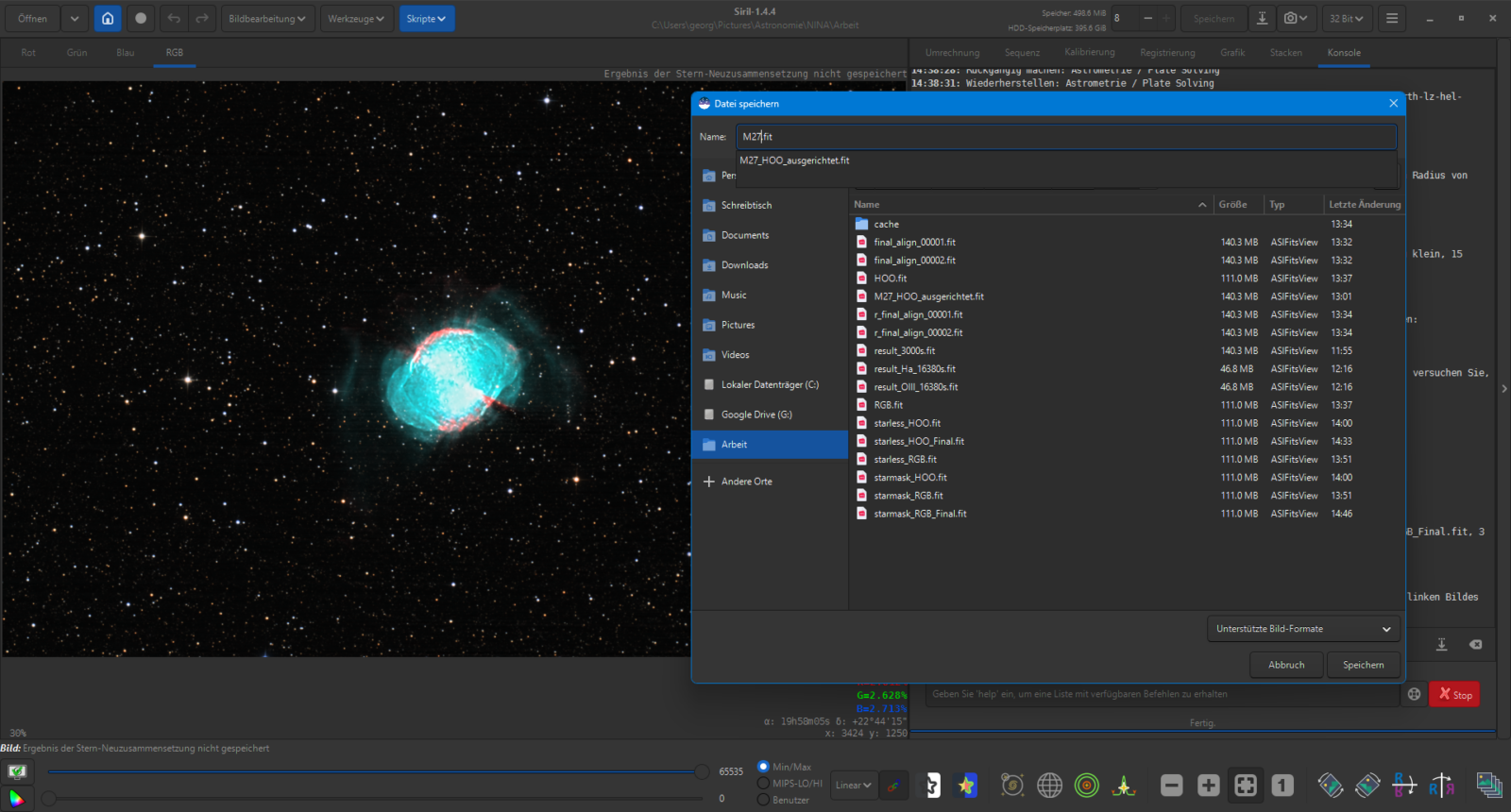Click Abbruch to cancel save dialog

[1286, 665]
